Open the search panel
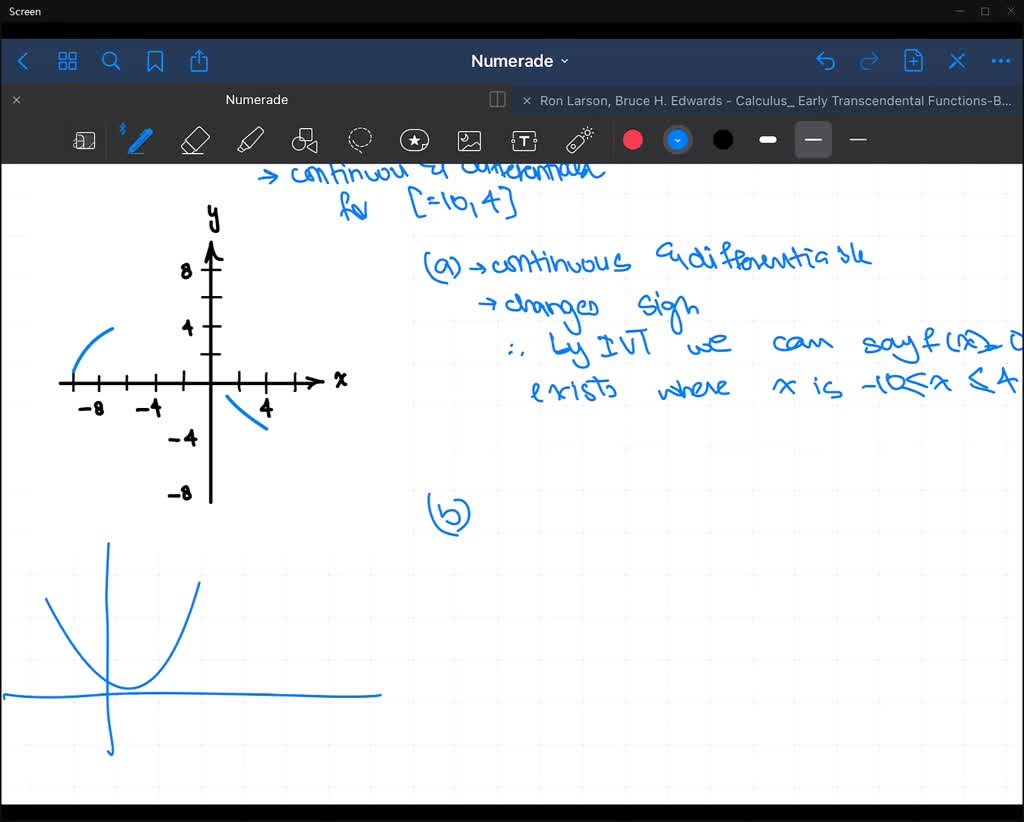This screenshot has width=1024, height=822. click(111, 61)
